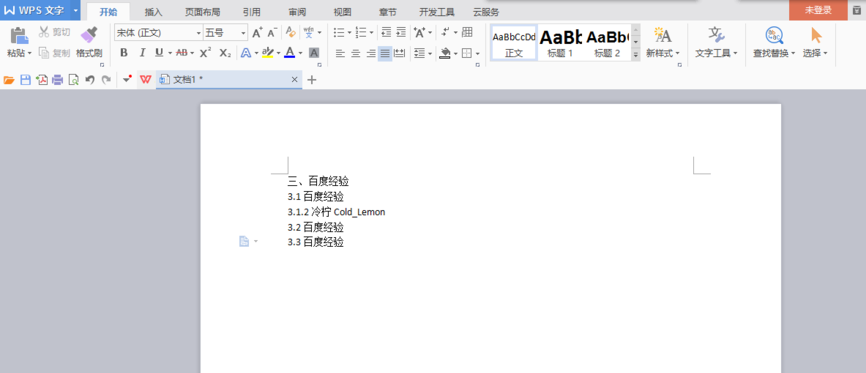Align text right

pyautogui.click(x=371, y=53)
